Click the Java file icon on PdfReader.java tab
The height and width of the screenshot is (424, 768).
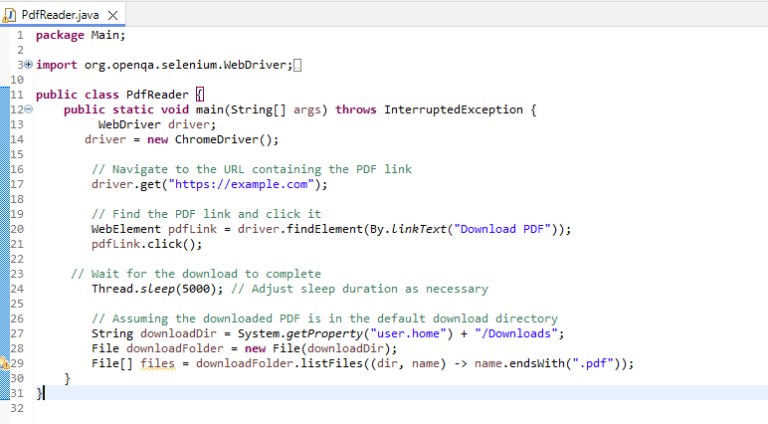[9, 16]
